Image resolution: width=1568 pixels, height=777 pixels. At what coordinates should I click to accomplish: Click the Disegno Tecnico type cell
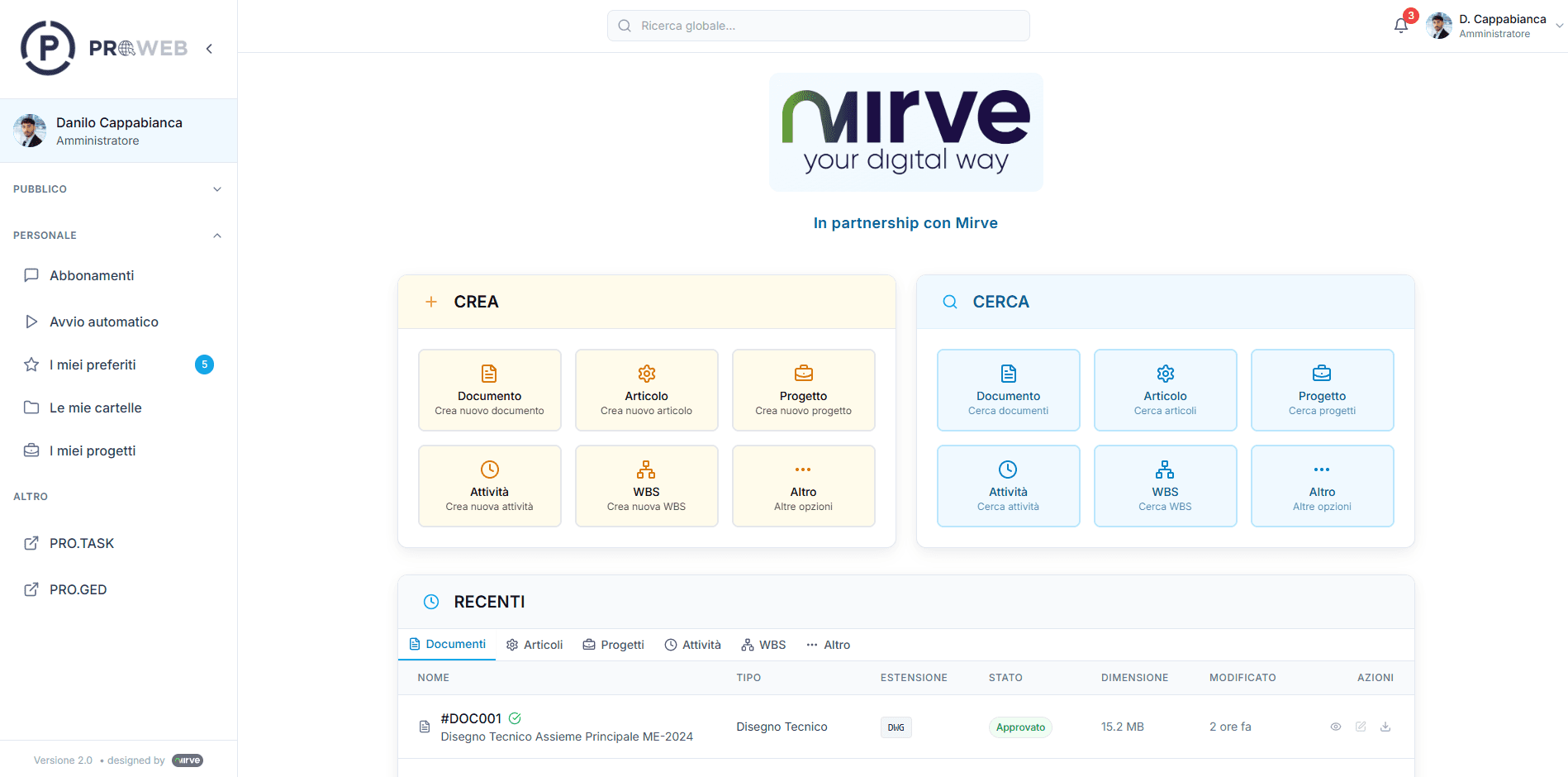click(782, 727)
